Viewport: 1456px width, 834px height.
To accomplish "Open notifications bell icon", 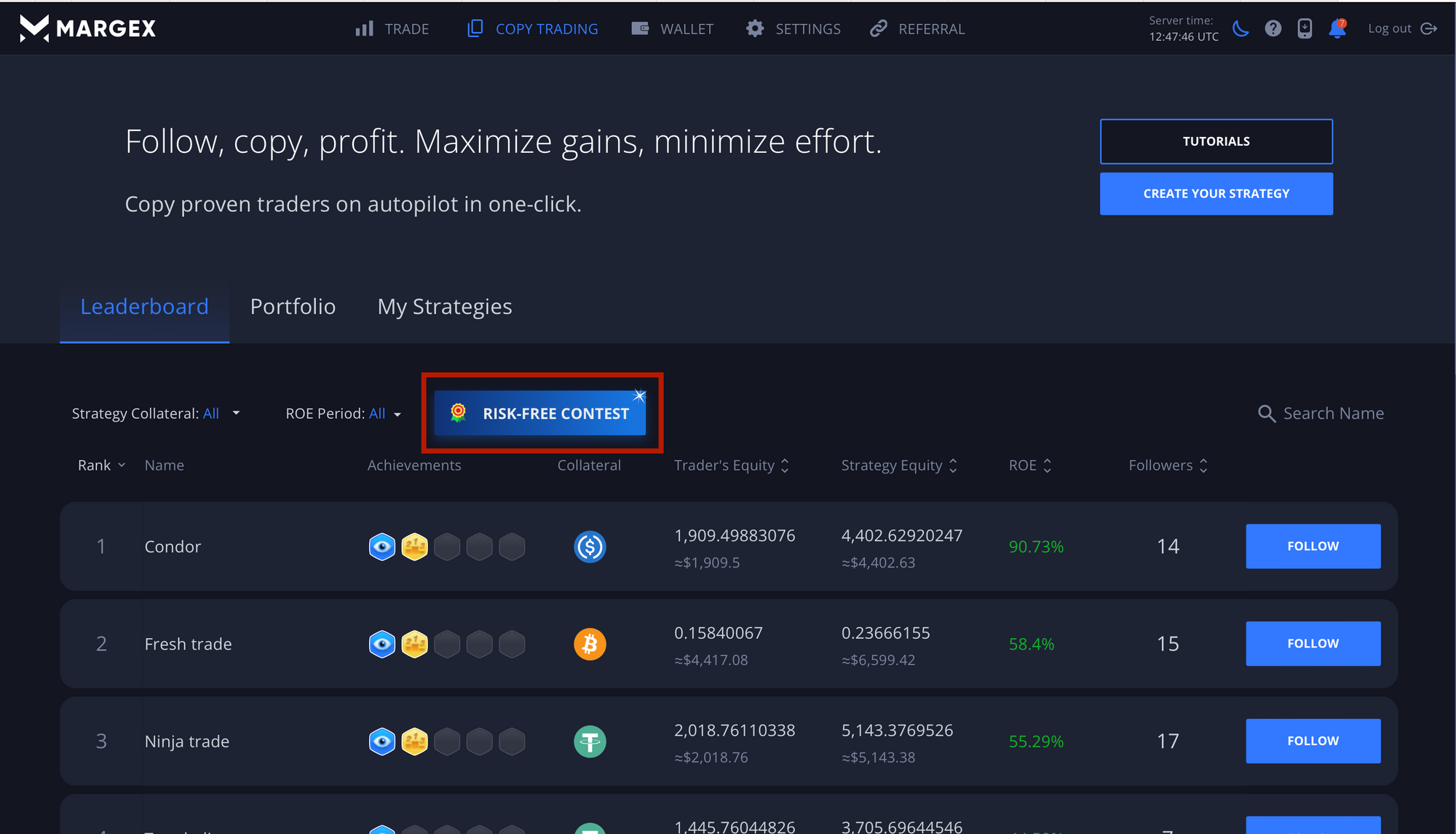I will click(1337, 28).
